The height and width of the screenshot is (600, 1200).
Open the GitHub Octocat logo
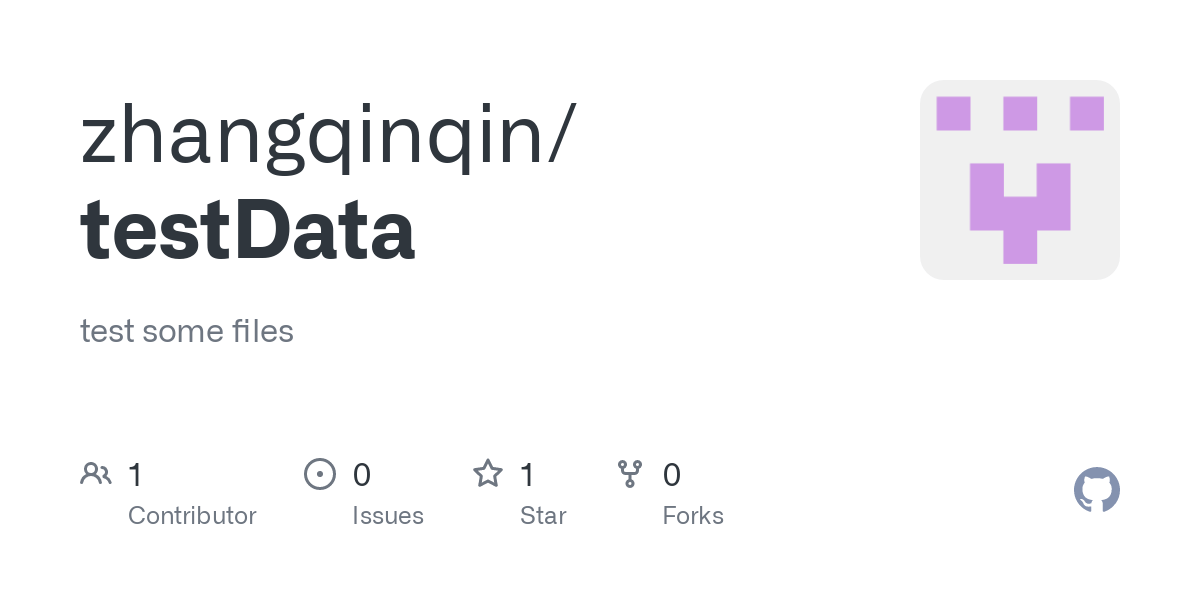pyautogui.click(x=1096, y=490)
